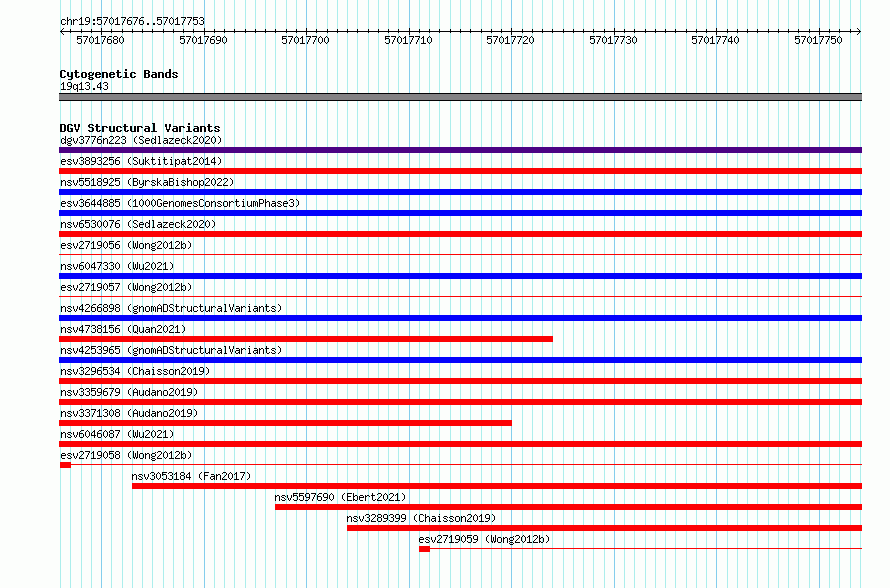Open nsv3296534 (Chaisson2019) variant label

point(135,371)
